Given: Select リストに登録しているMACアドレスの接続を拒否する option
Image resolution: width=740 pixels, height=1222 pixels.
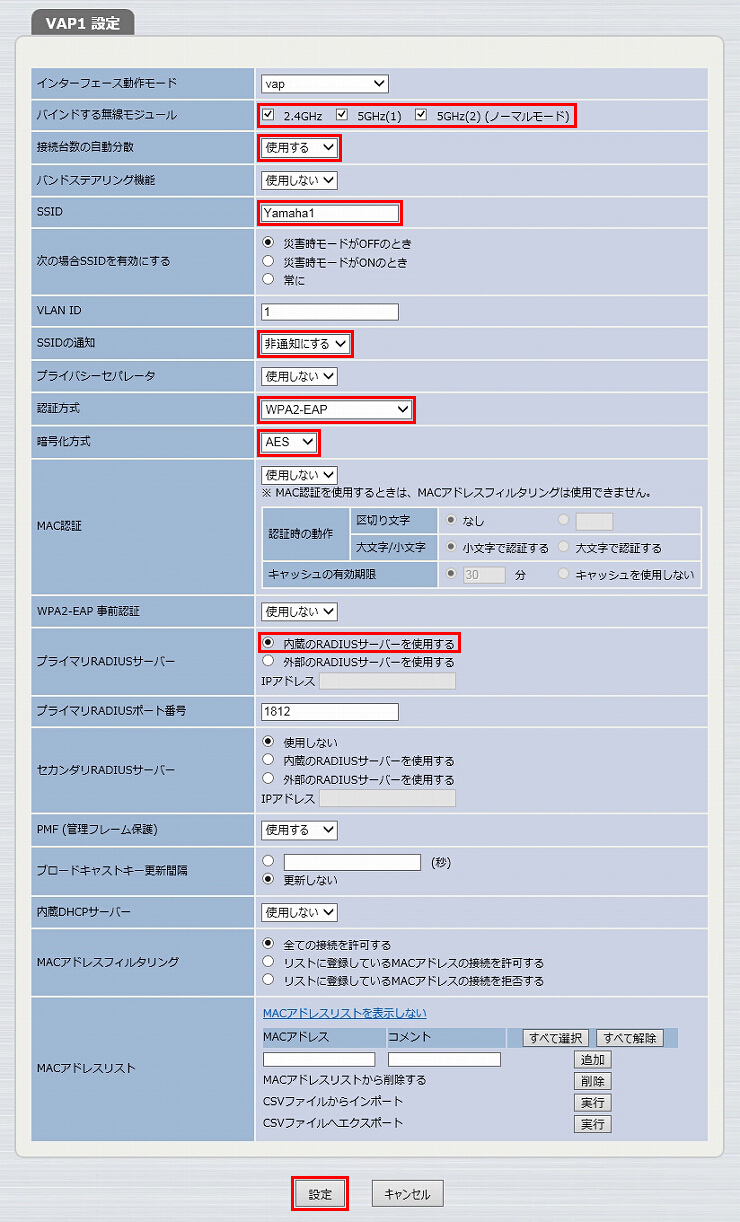Looking at the screenshot, I should tap(268, 980).
